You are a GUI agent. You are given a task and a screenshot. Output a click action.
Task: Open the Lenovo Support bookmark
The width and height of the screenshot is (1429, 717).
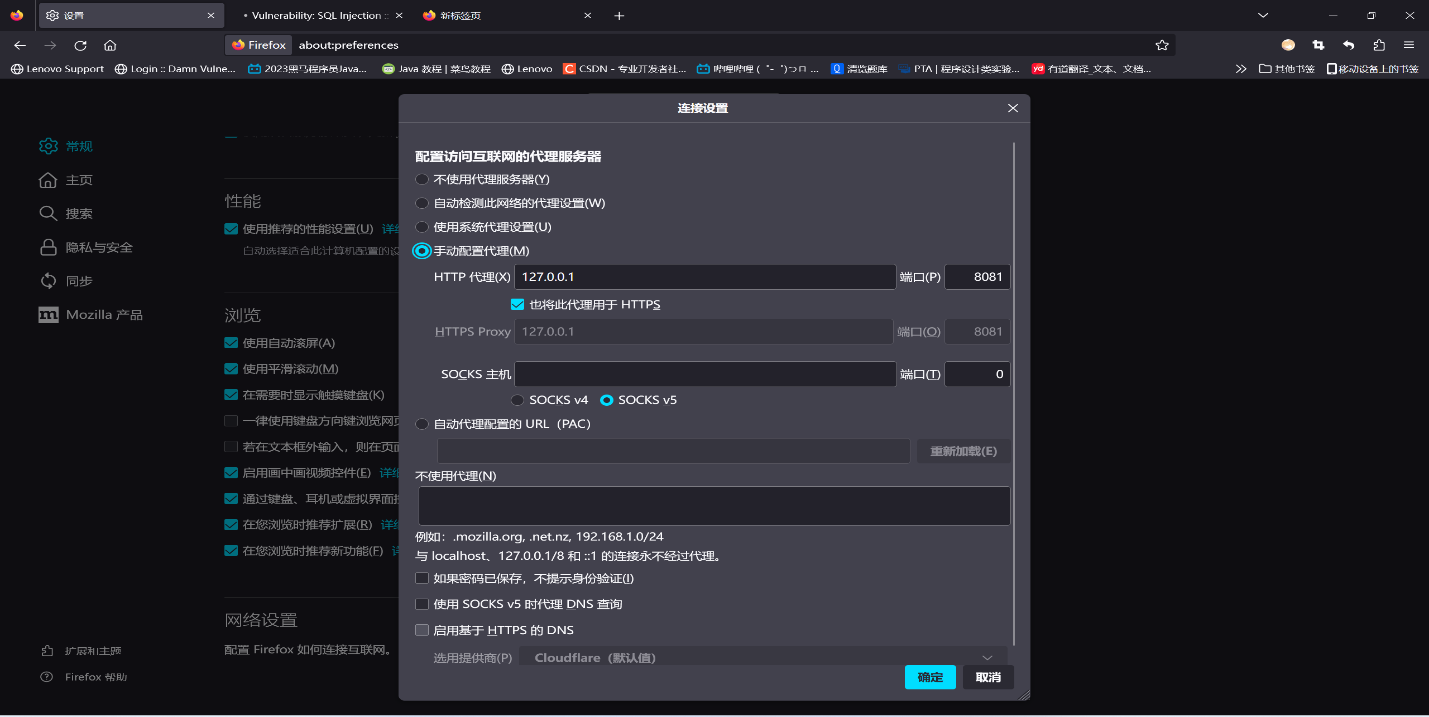57,69
